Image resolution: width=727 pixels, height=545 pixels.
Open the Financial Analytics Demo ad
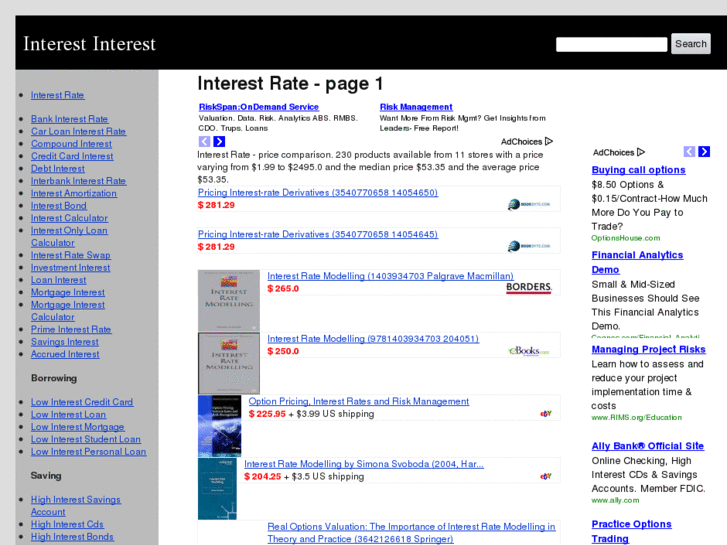637,263
